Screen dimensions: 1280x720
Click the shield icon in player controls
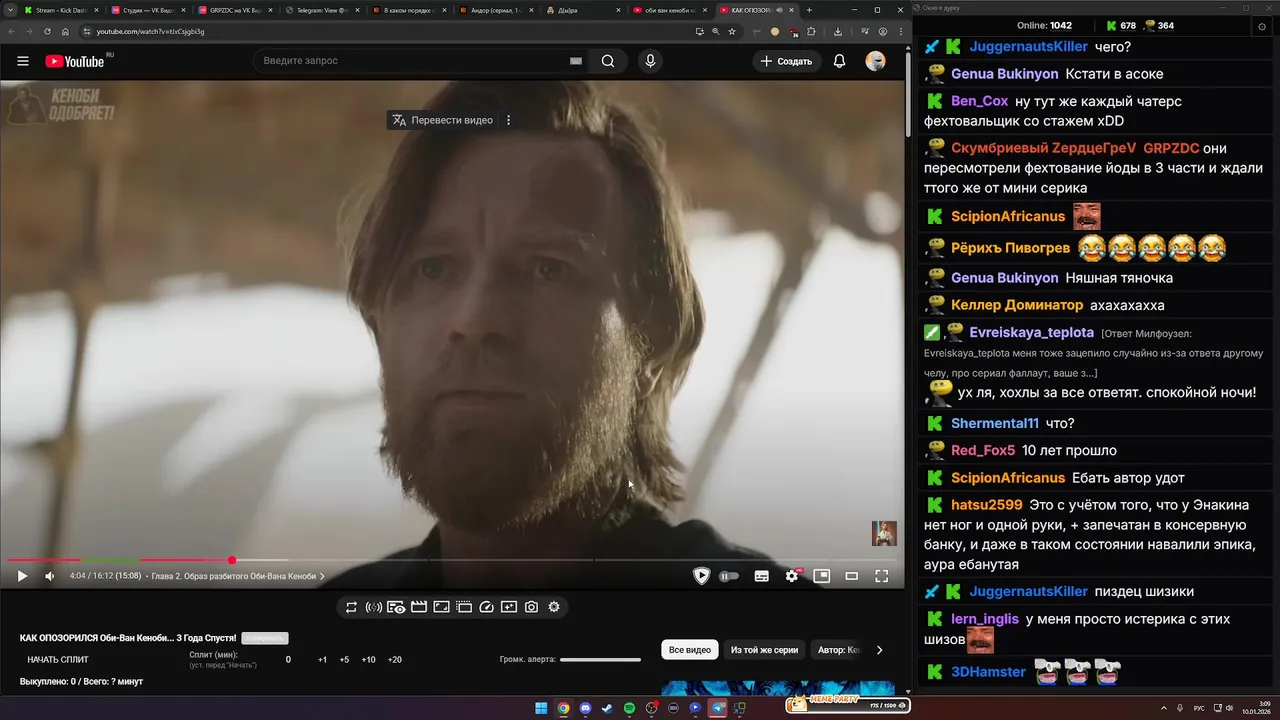point(701,576)
